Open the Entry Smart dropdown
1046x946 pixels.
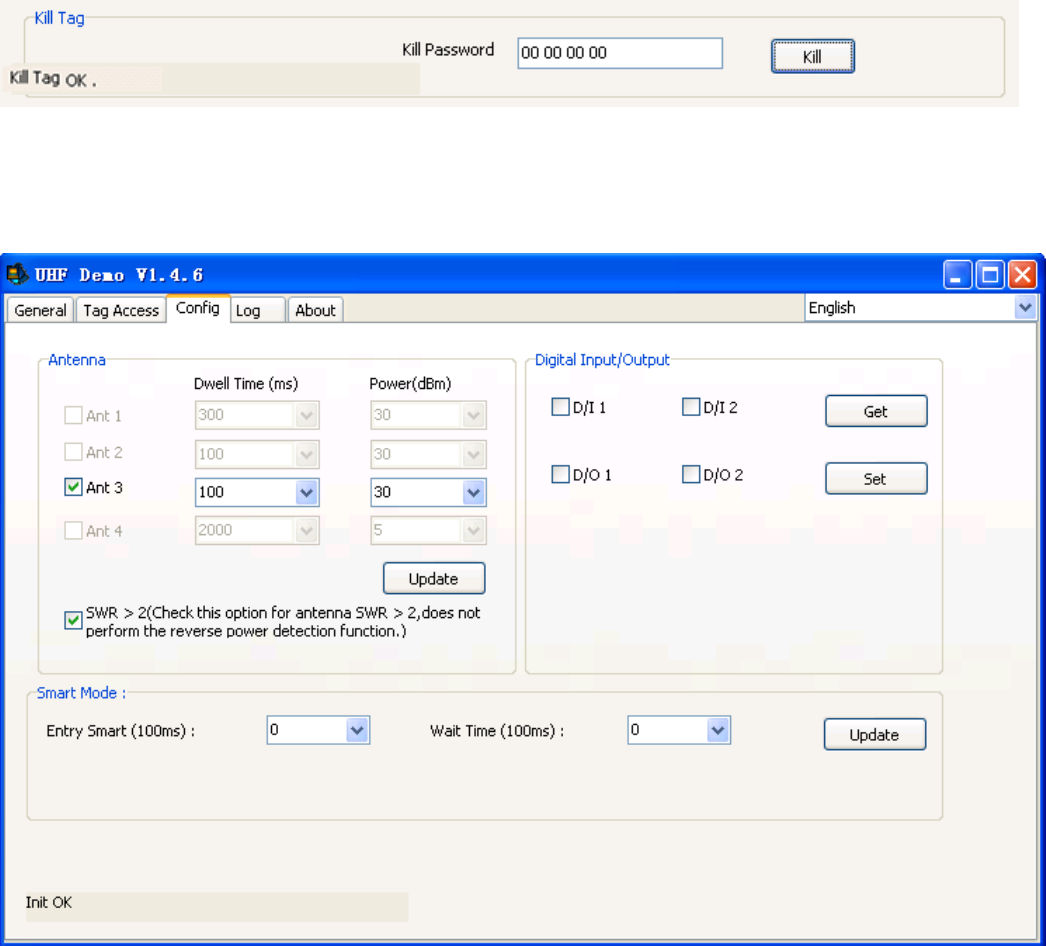(357, 730)
